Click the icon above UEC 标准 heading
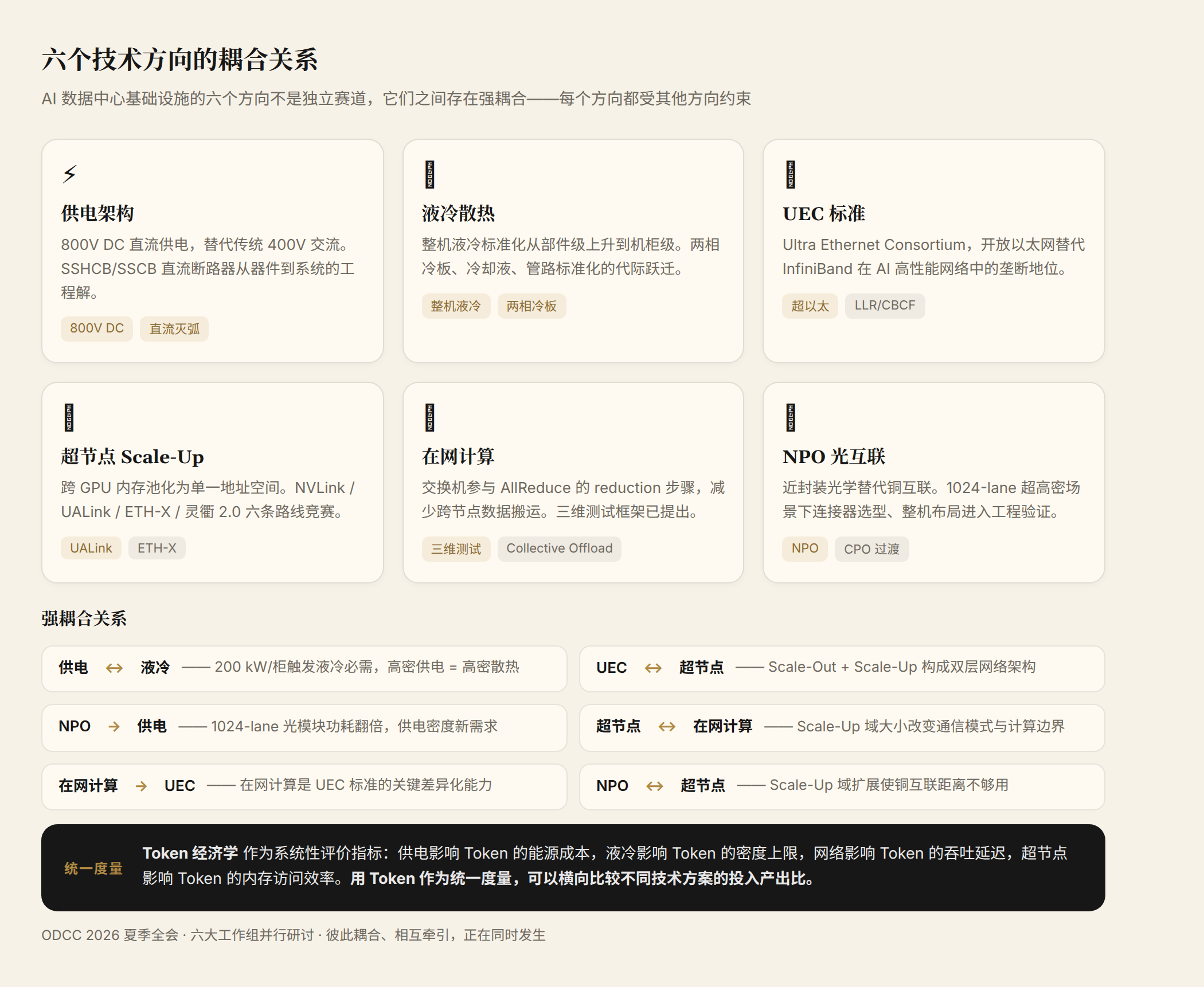This screenshot has width=1204, height=987. tap(791, 175)
